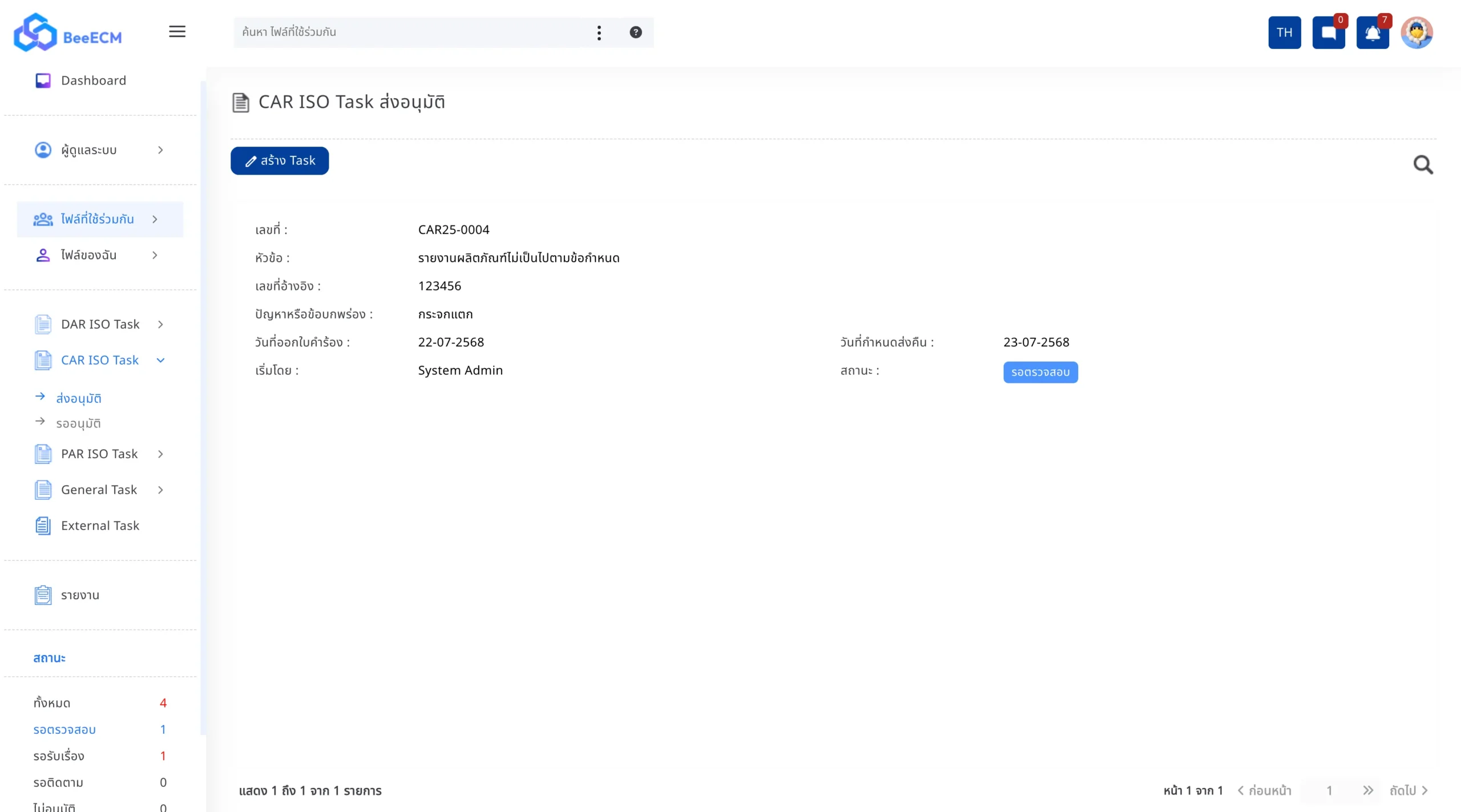Click the BeeECM logo
Viewport: 1461px width, 812px height.
pyautogui.click(x=68, y=33)
